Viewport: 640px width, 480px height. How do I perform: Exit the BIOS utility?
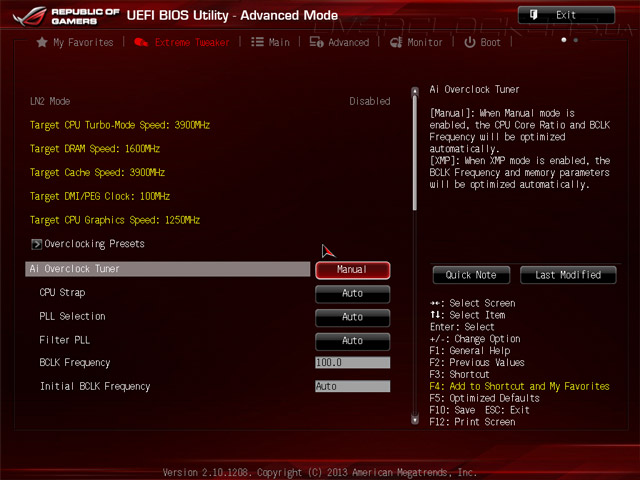(567, 15)
